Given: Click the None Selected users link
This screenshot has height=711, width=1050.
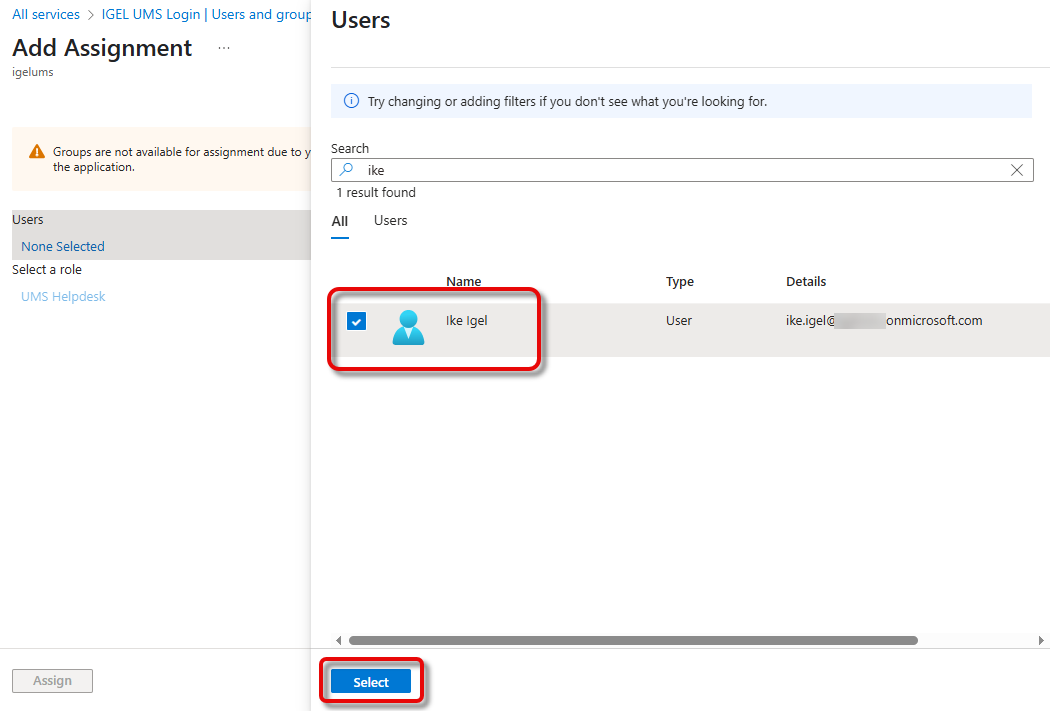Looking at the screenshot, I should 63,246.
